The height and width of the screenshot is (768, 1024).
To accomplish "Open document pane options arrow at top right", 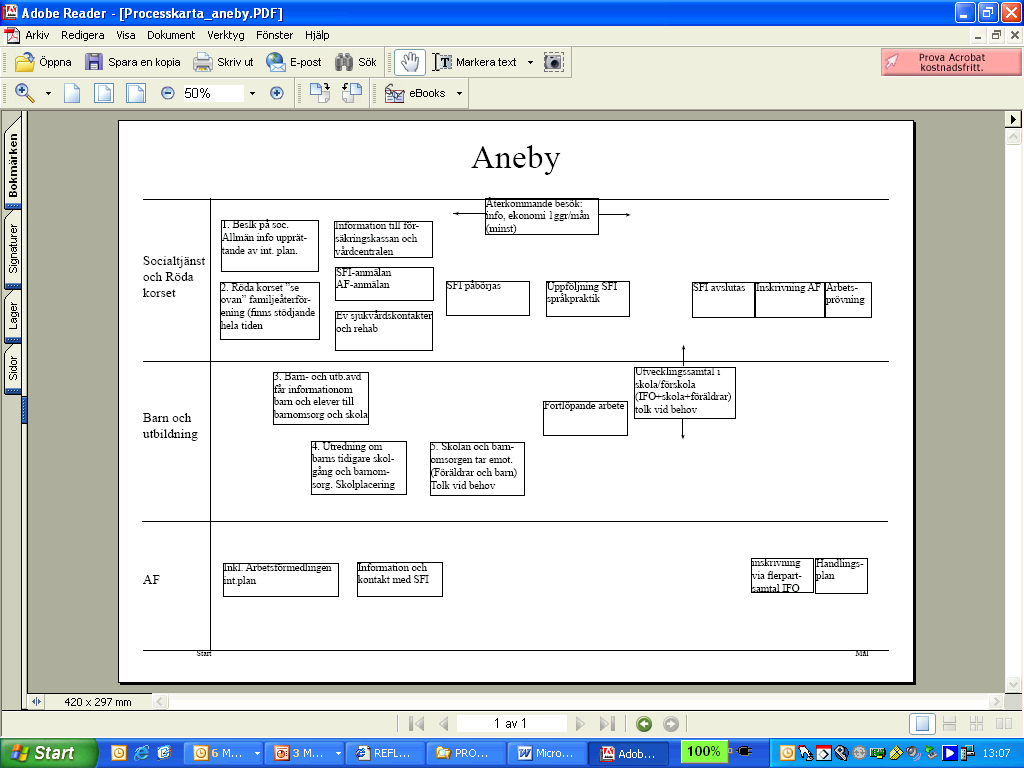I will point(1012,119).
